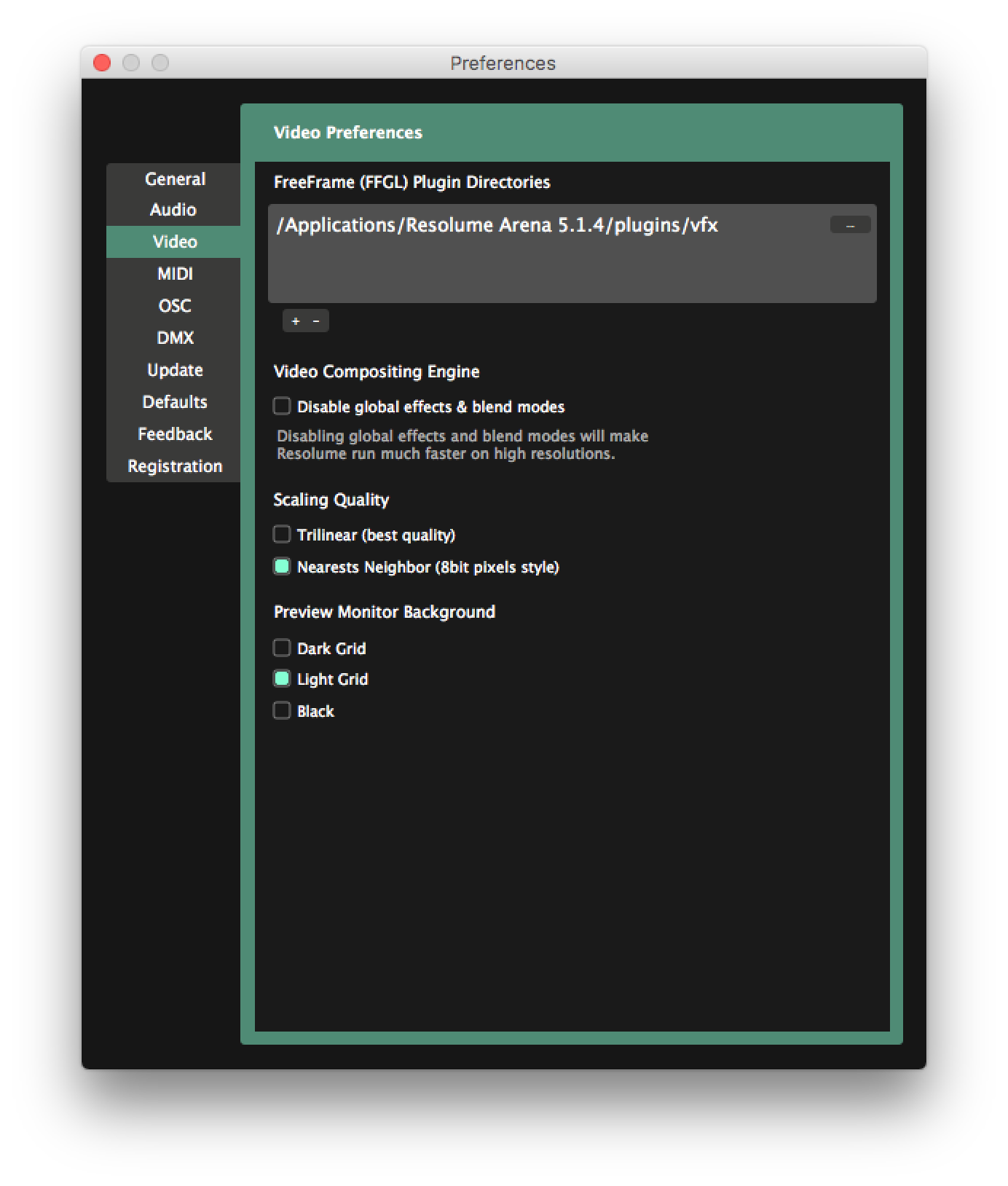The height and width of the screenshot is (1186, 1008).
Task: Select Trilinear (best quality) scaling
Action: coord(282,534)
